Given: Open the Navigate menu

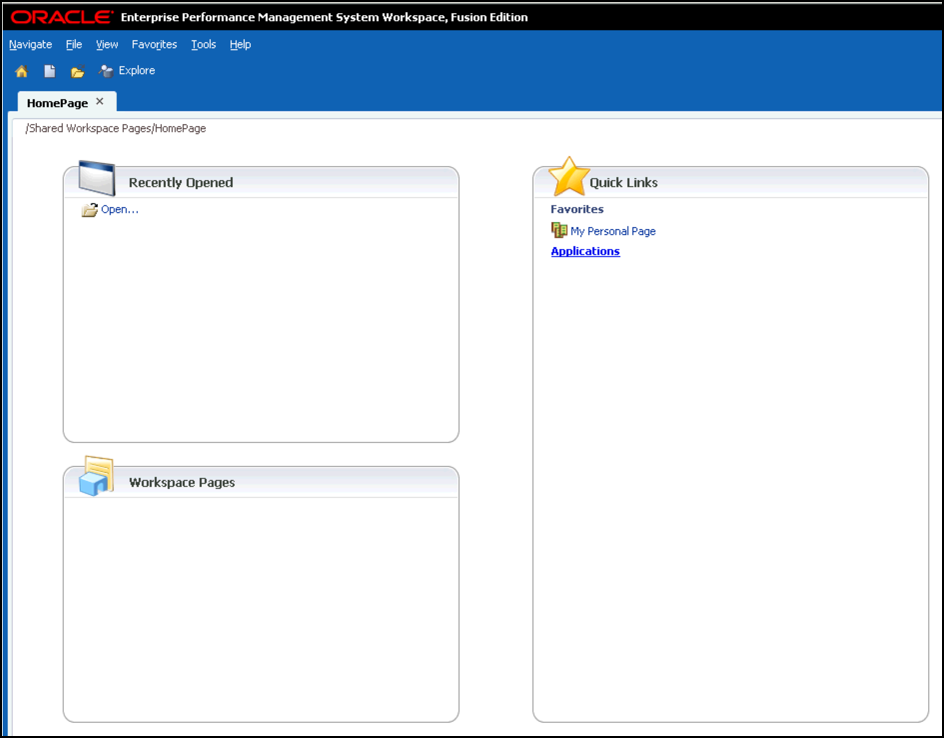Looking at the screenshot, I should point(31,45).
